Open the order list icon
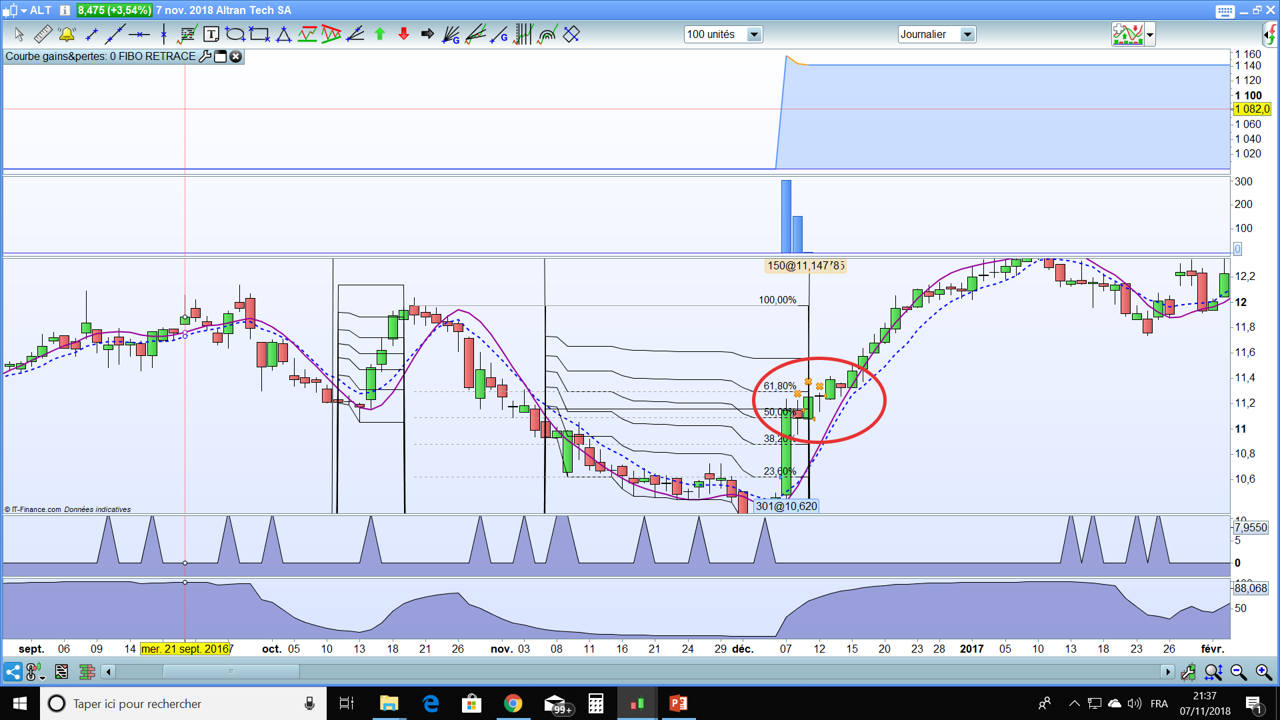Screen dimensions: 1280x720 click(62, 672)
